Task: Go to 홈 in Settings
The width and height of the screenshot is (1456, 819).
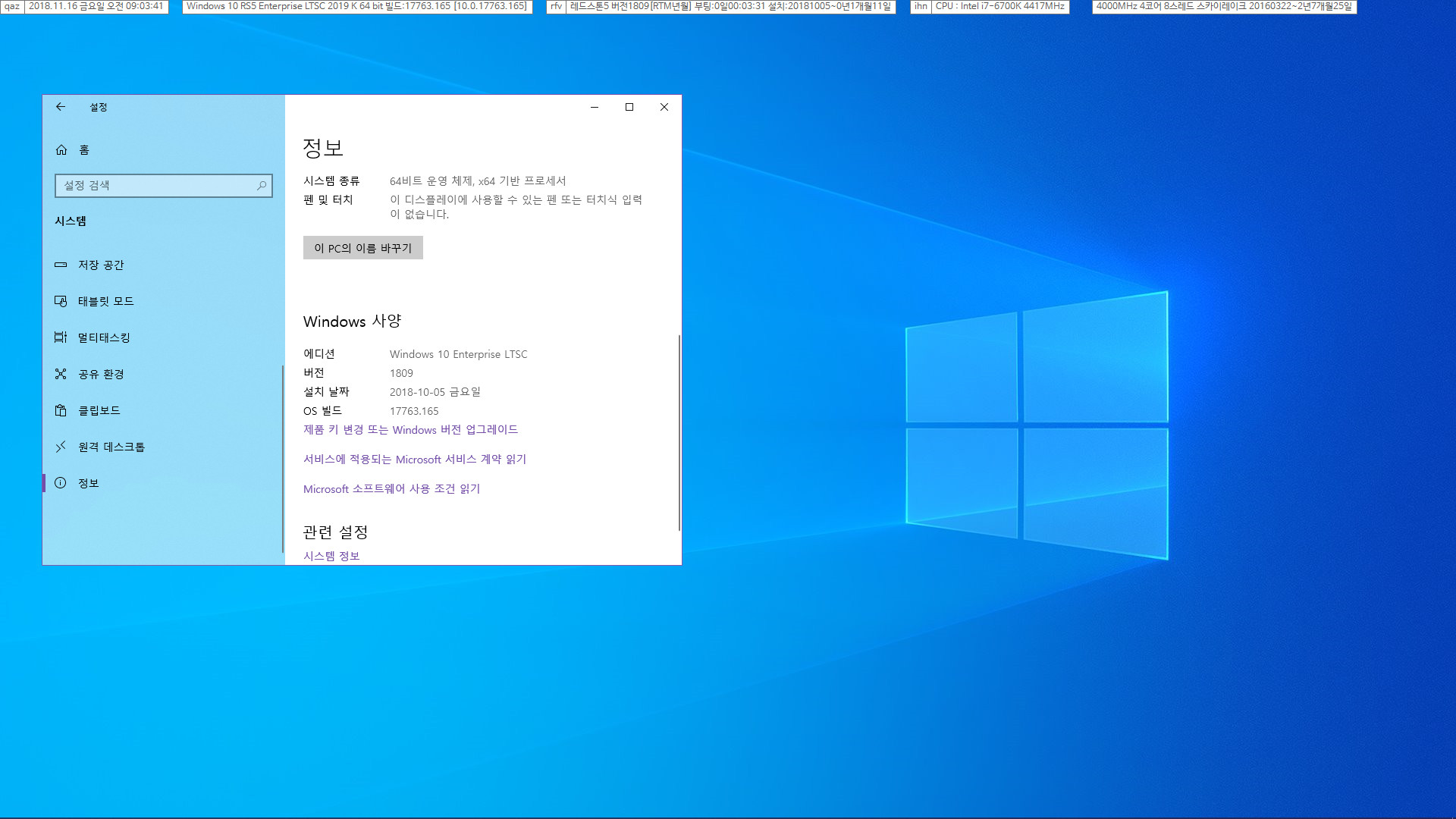Action: [x=162, y=149]
